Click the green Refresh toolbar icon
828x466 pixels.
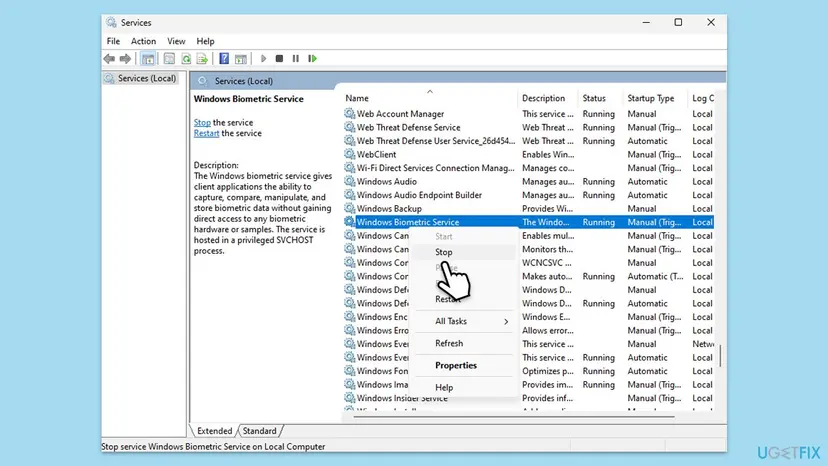(x=186, y=59)
